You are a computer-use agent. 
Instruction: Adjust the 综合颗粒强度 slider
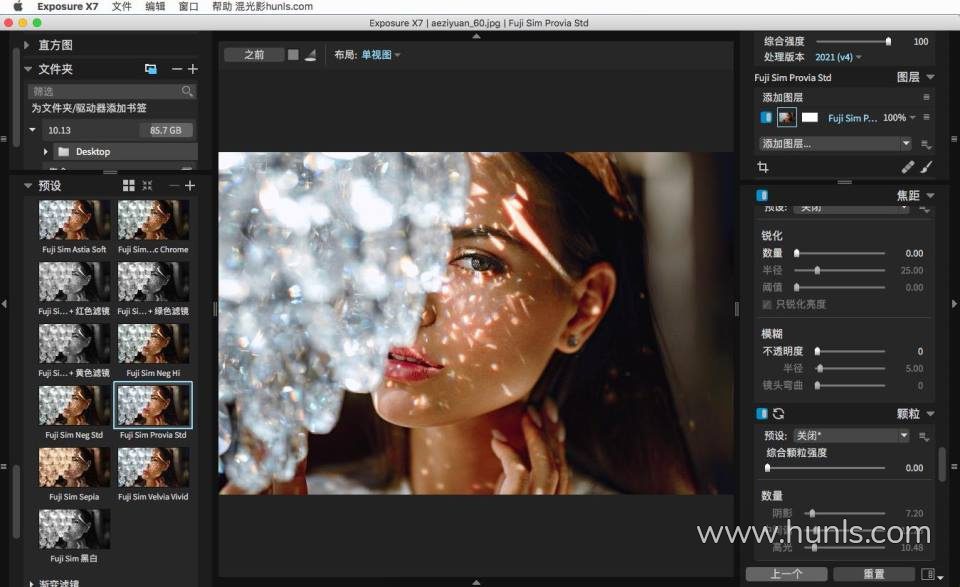(826, 468)
